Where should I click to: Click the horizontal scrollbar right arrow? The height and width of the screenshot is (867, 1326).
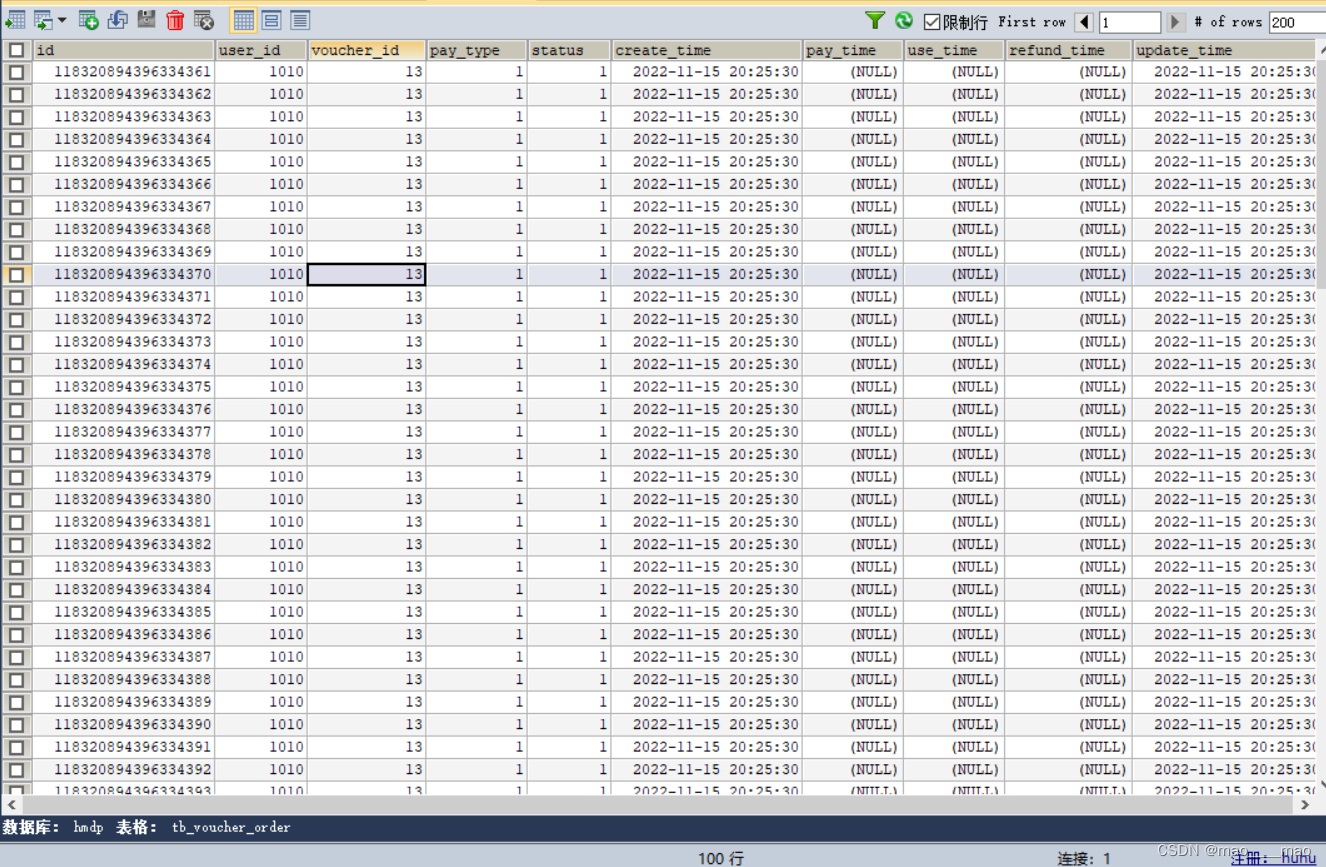coord(1305,804)
